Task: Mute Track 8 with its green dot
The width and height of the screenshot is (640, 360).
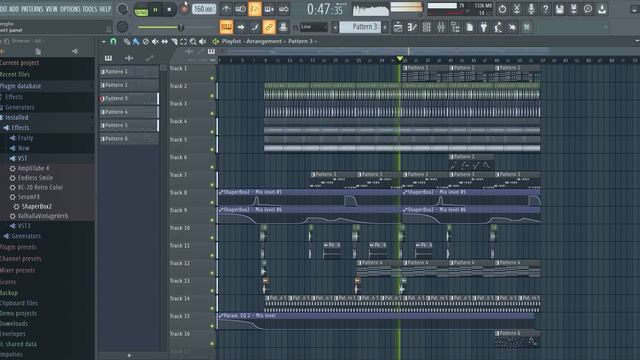Action: (212, 202)
